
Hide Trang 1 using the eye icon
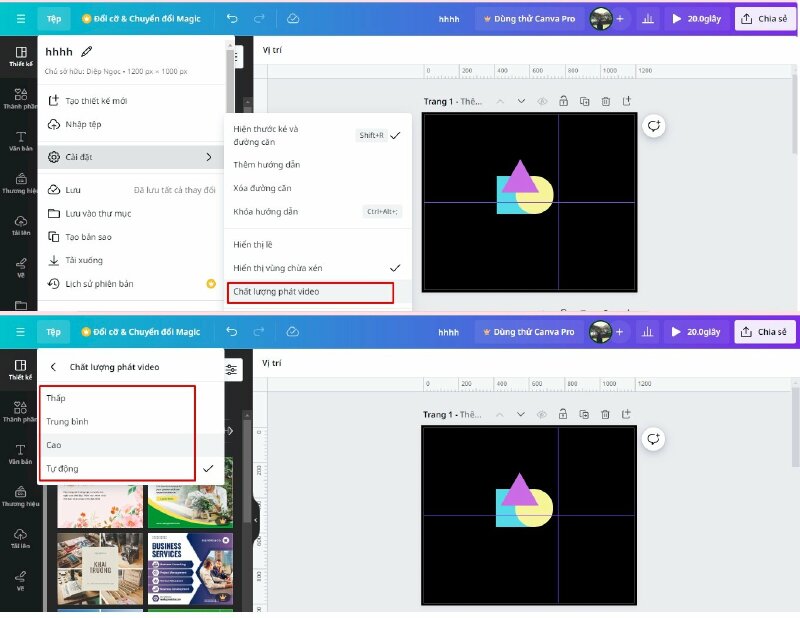(x=541, y=102)
